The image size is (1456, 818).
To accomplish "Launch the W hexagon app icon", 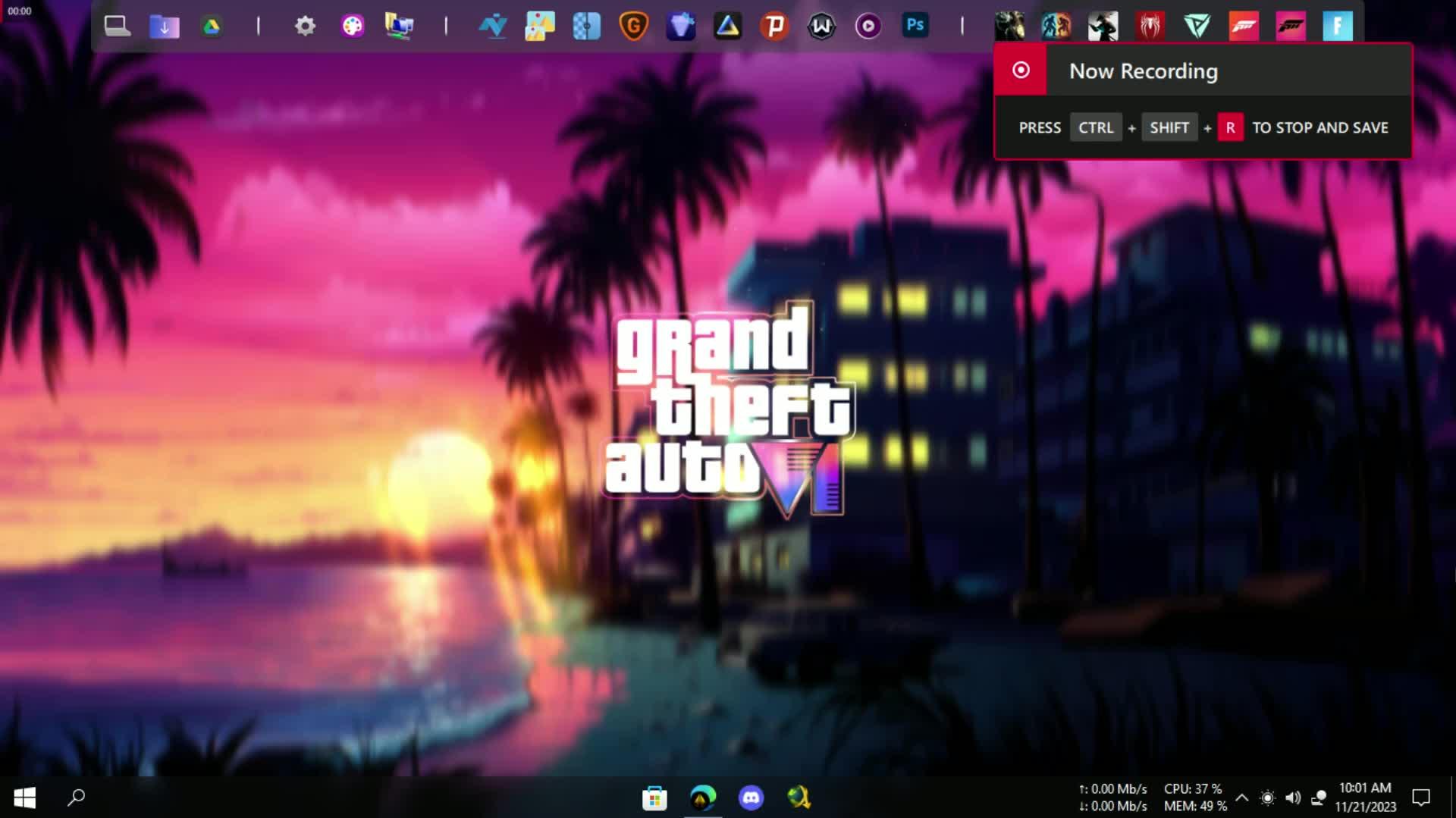I will 821,27.
